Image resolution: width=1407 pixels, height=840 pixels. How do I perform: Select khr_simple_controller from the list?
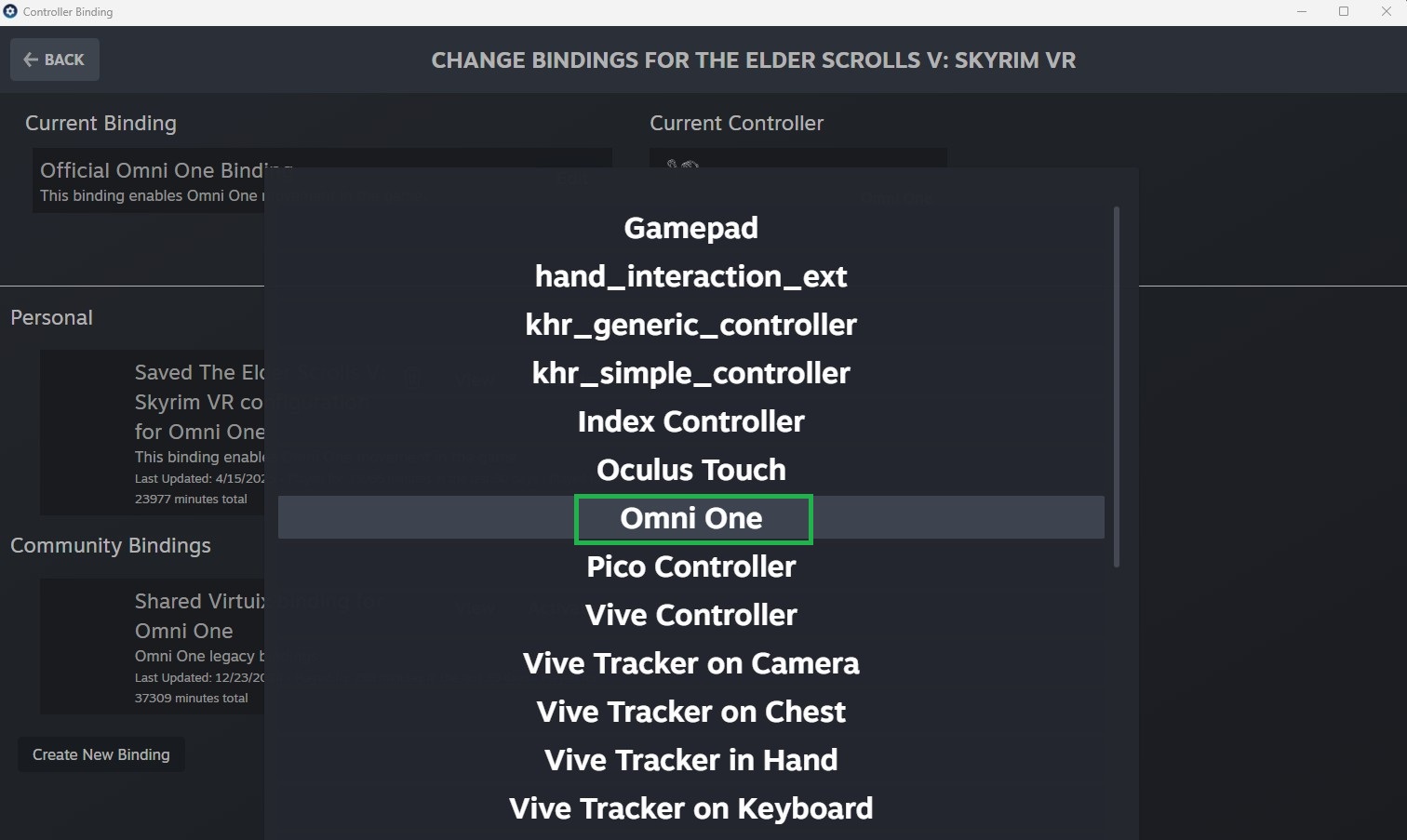click(x=690, y=373)
